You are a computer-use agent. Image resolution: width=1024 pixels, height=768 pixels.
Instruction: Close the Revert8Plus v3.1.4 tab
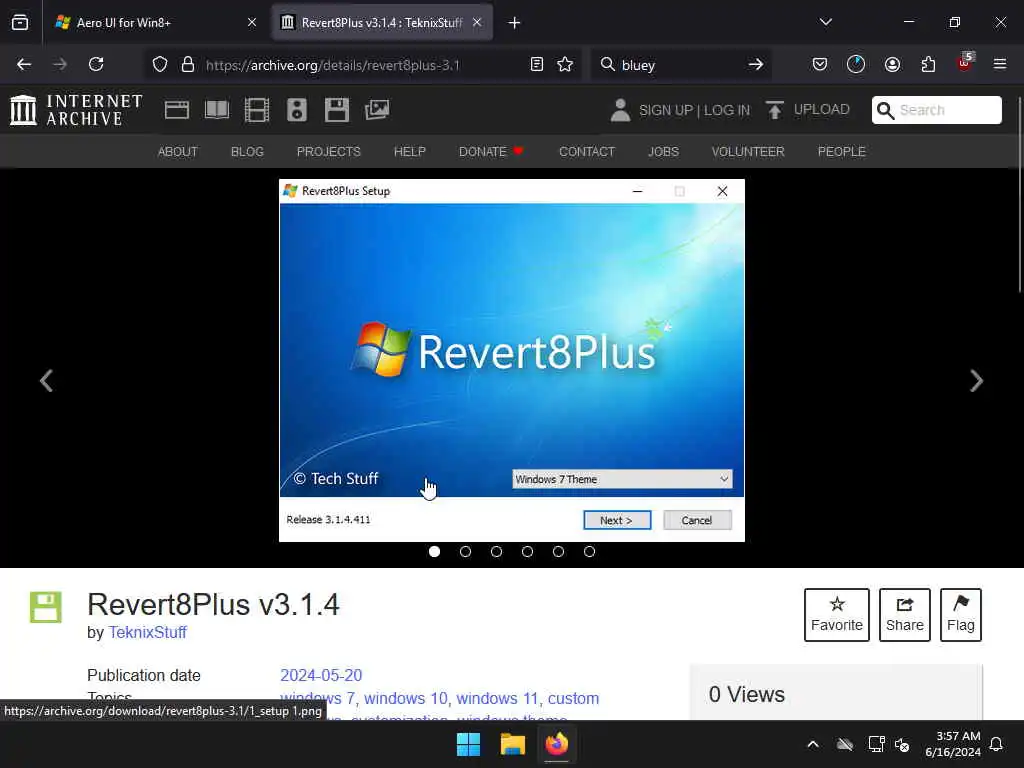tap(477, 23)
